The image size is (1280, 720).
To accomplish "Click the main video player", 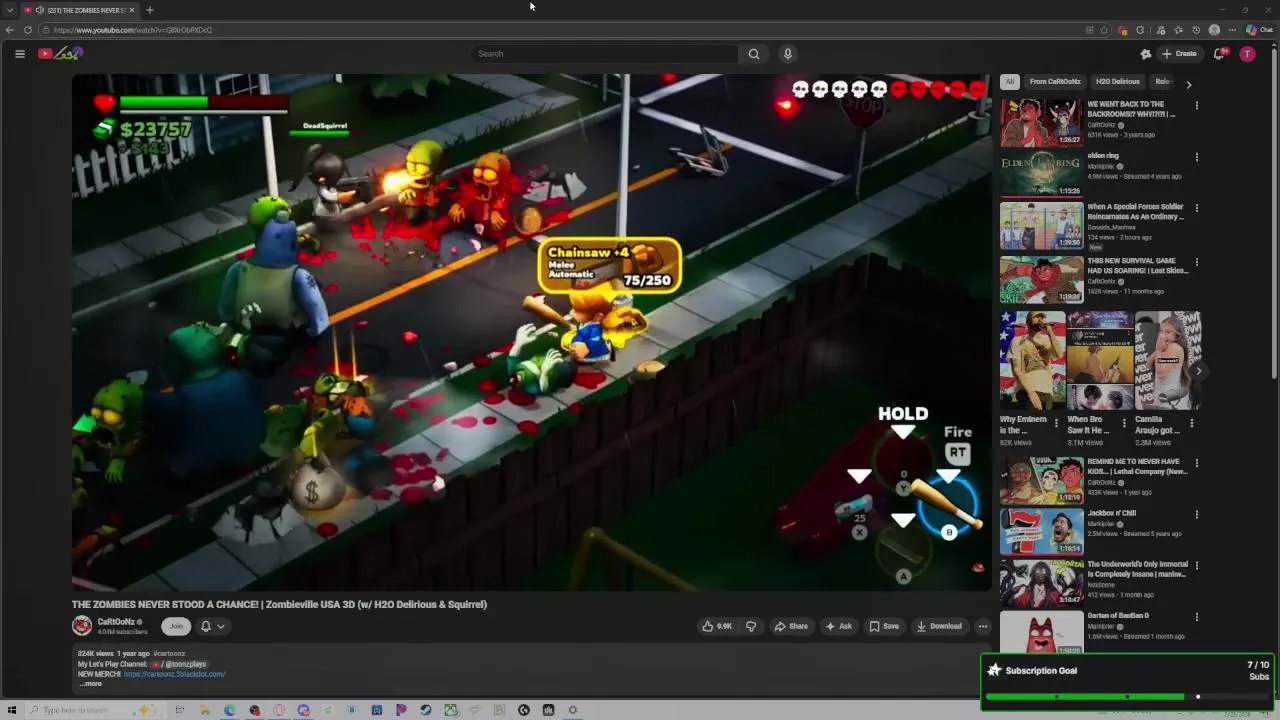I will (x=531, y=332).
